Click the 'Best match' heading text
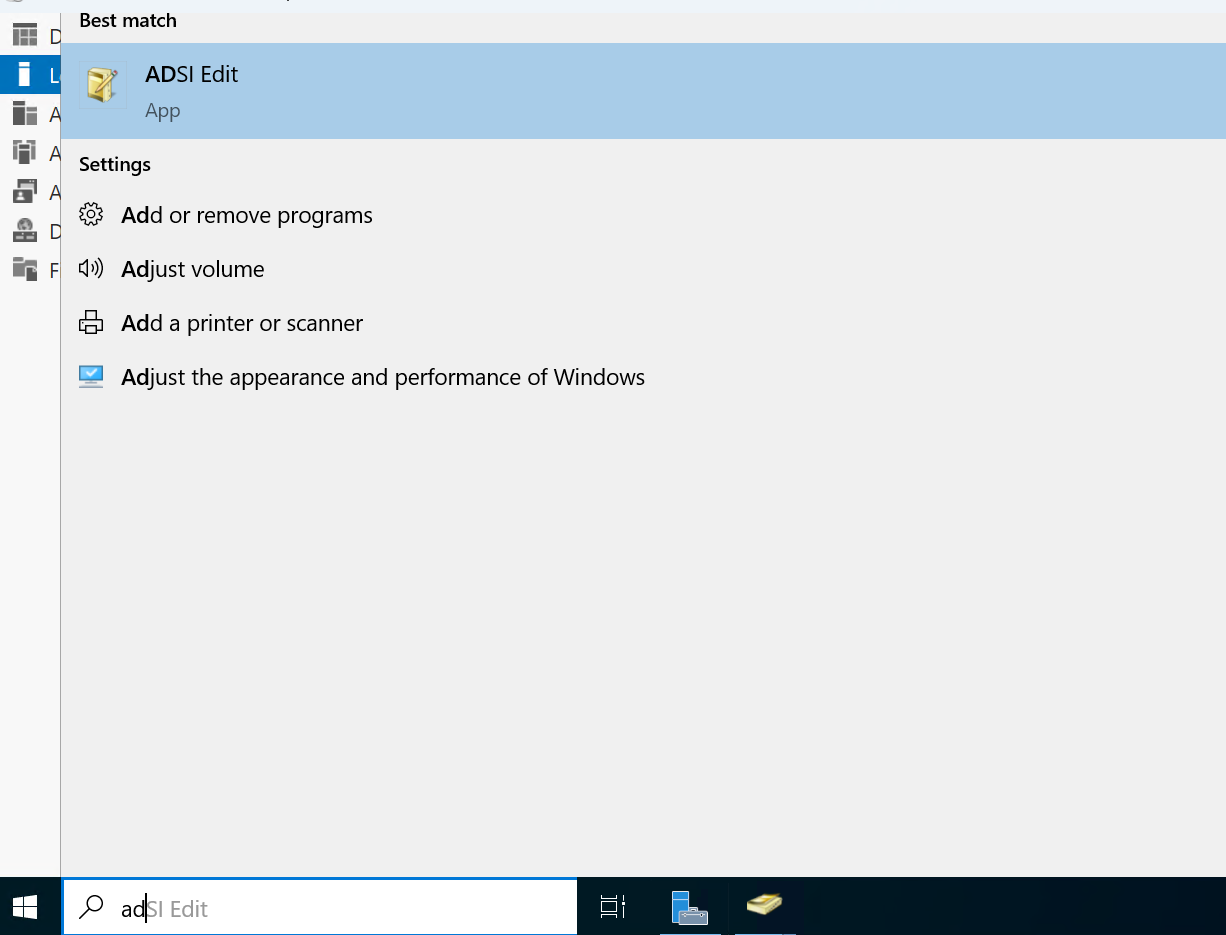The width and height of the screenshot is (1226, 935). point(128,20)
